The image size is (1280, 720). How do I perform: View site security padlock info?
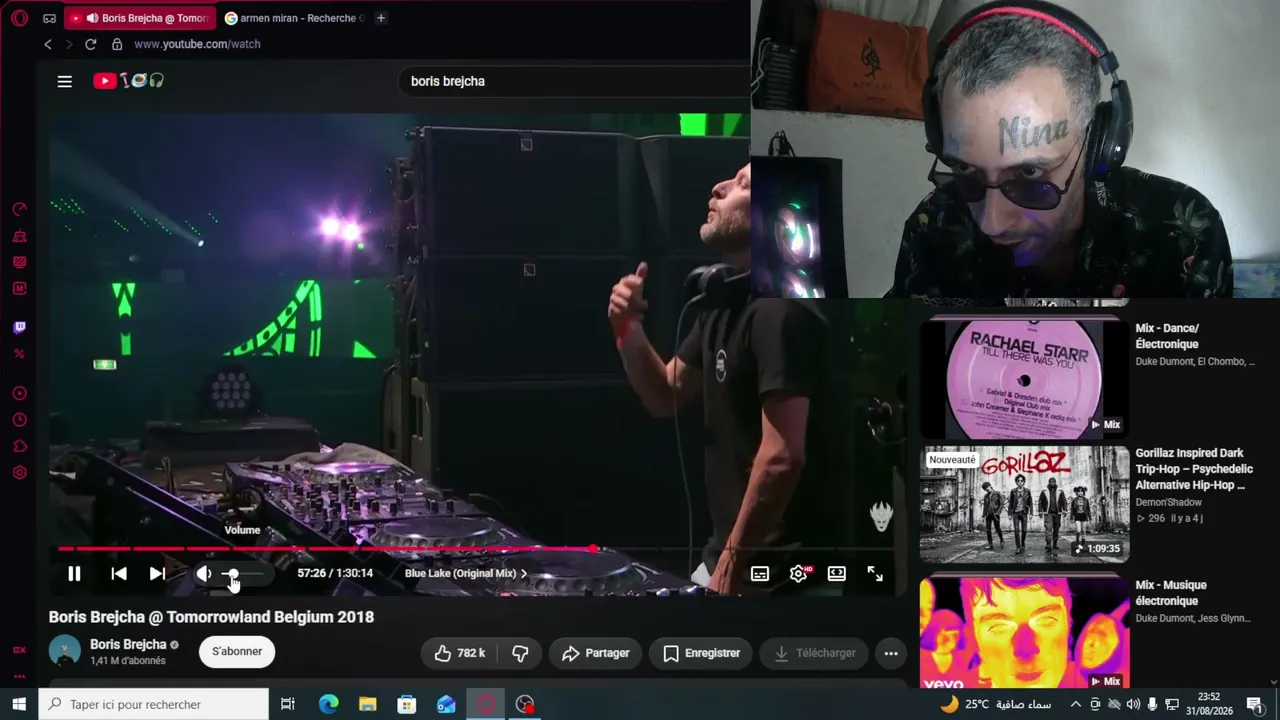tap(117, 44)
